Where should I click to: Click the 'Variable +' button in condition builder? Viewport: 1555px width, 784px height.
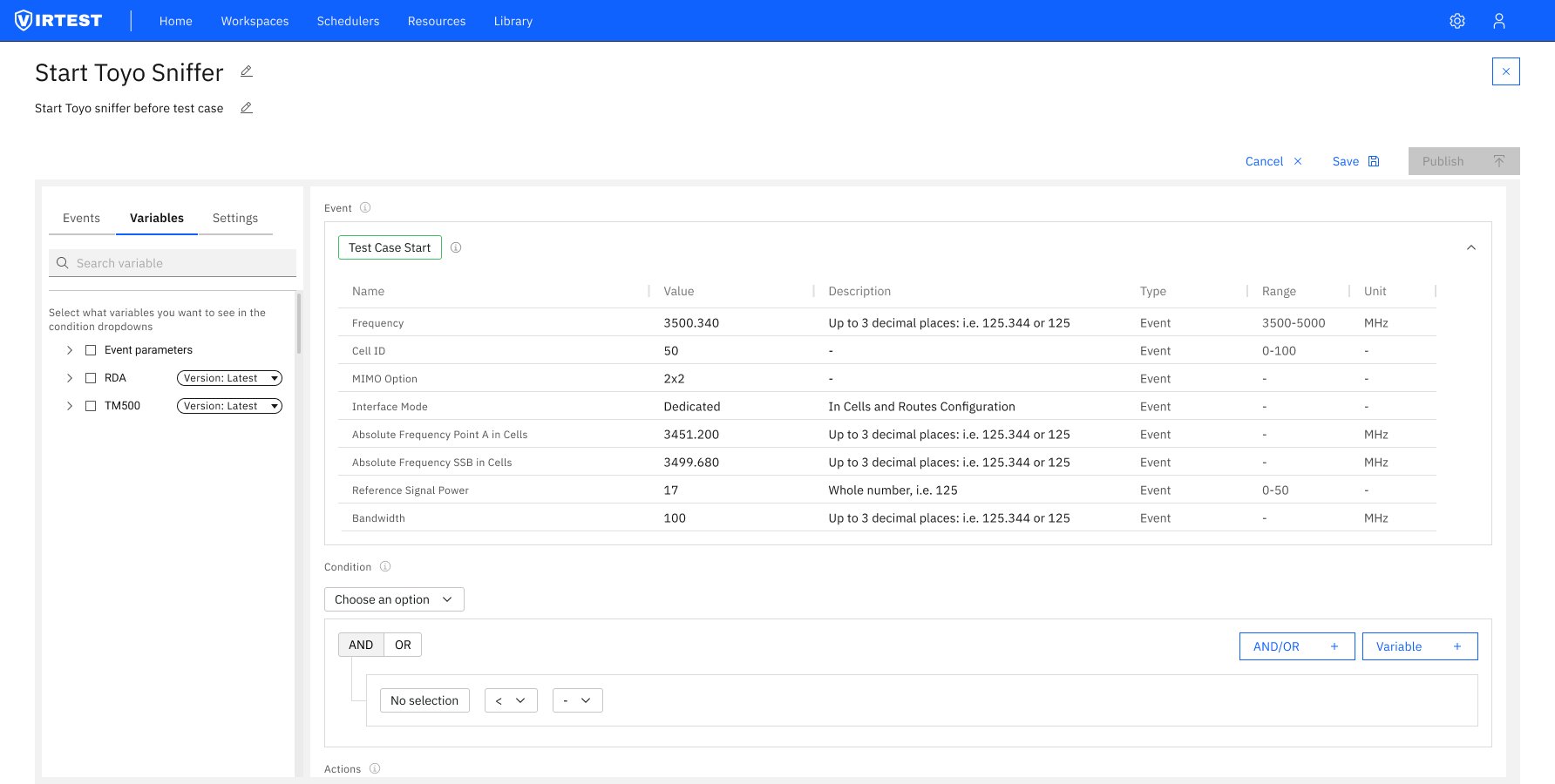point(1420,646)
